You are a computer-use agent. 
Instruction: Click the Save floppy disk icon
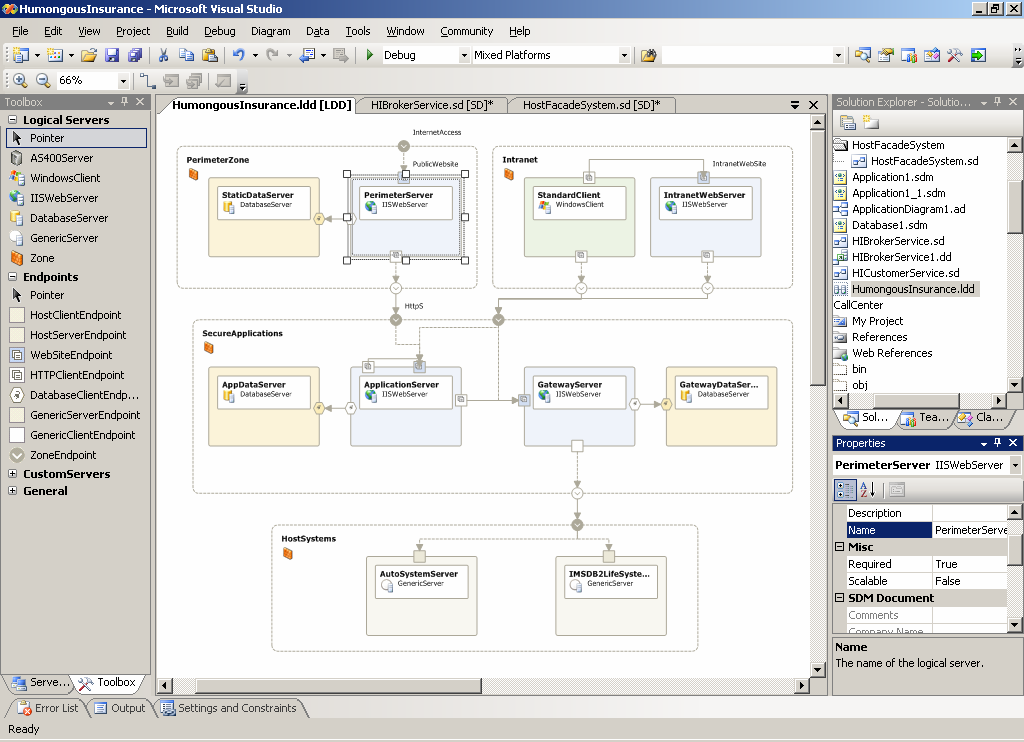pyautogui.click(x=112, y=56)
